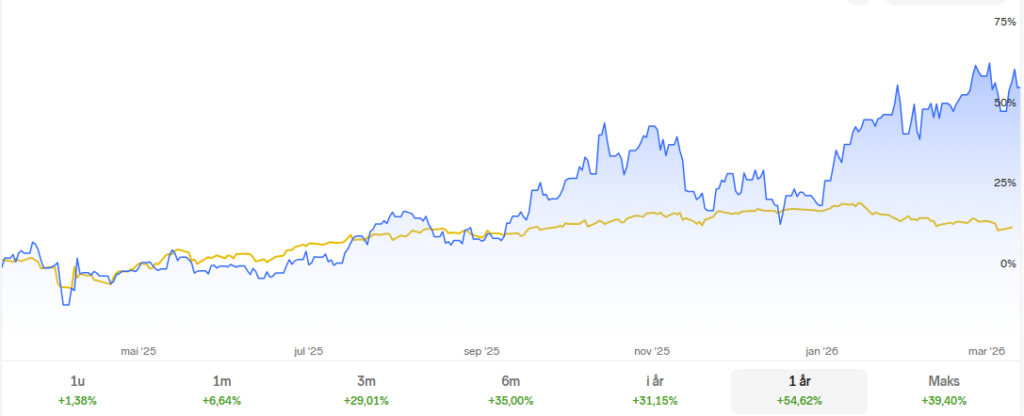Select the jan '26 date marker
Screen dimensions: 1024x416
click(822, 351)
